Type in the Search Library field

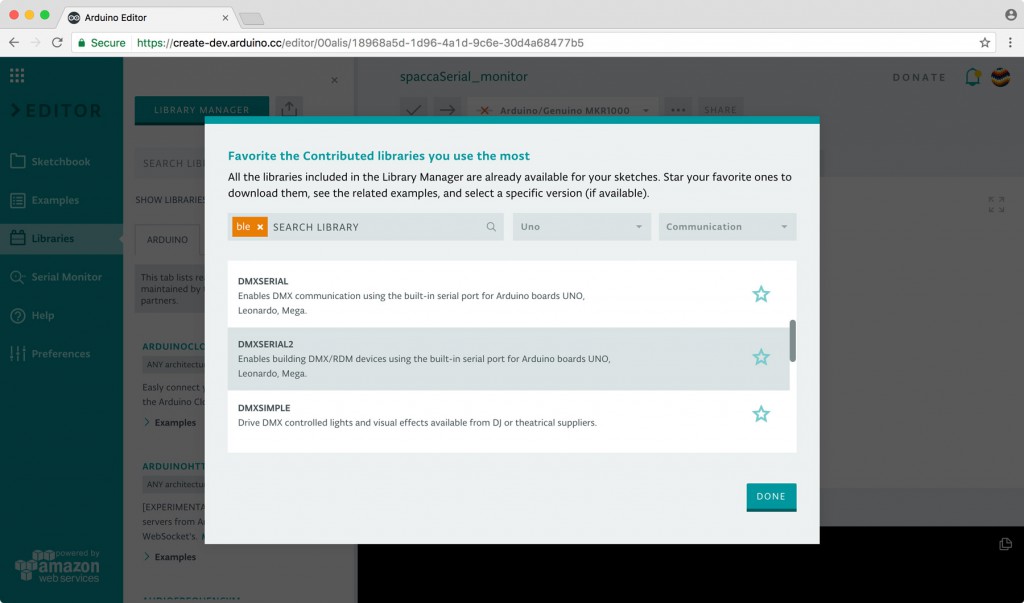[375, 227]
